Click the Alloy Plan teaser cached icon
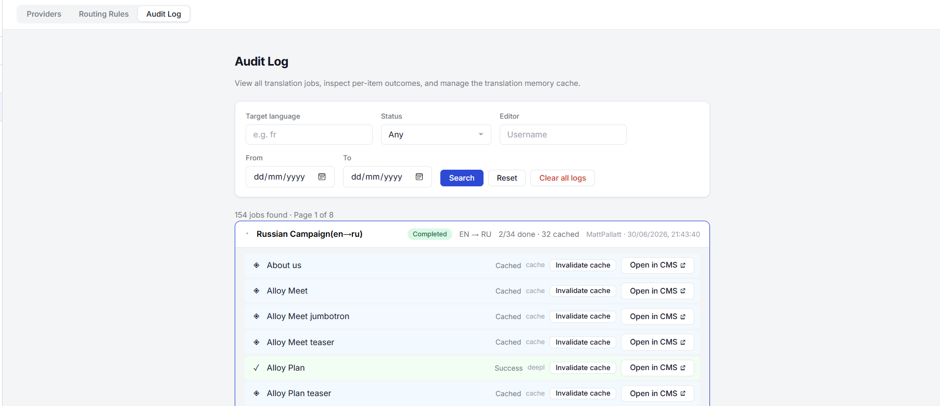The height and width of the screenshot is (406, 940). 257,393
